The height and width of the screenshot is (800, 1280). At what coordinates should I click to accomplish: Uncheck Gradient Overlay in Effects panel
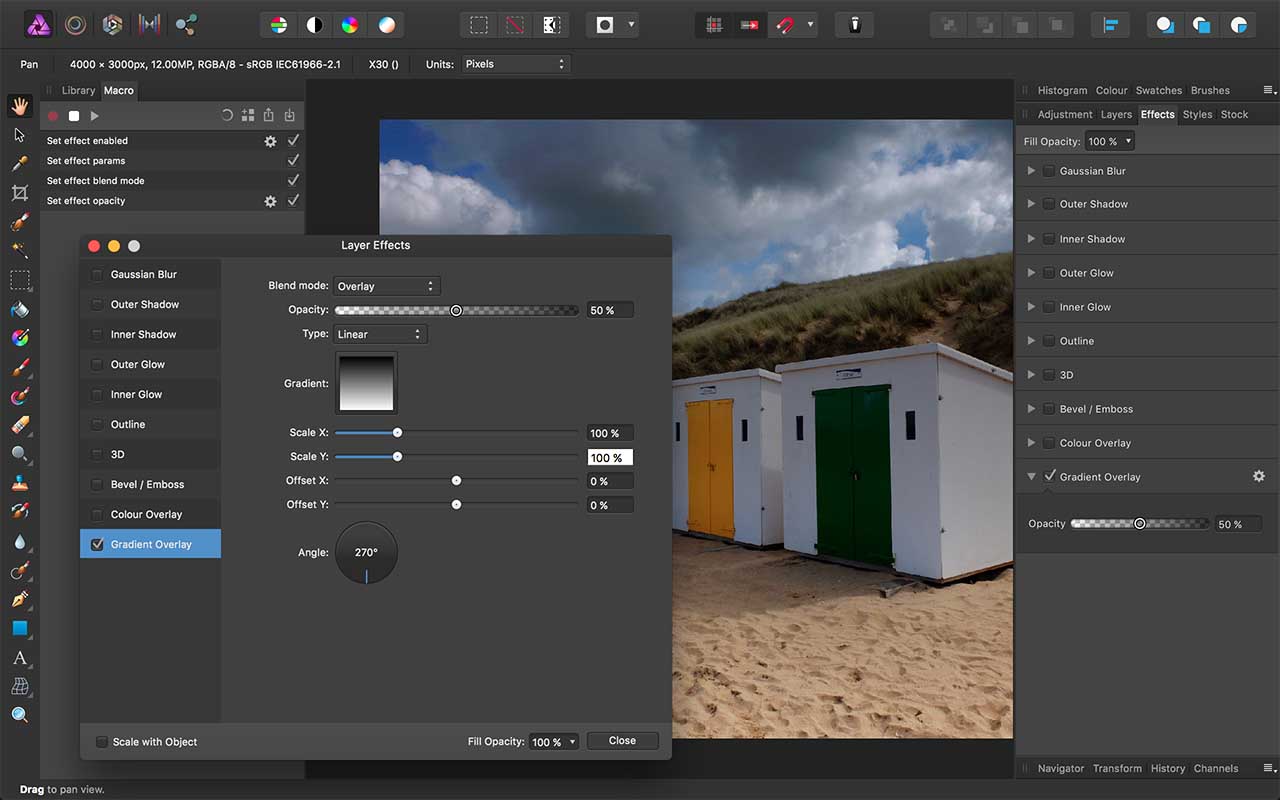pyautogui.click(x=1049, y=476)
